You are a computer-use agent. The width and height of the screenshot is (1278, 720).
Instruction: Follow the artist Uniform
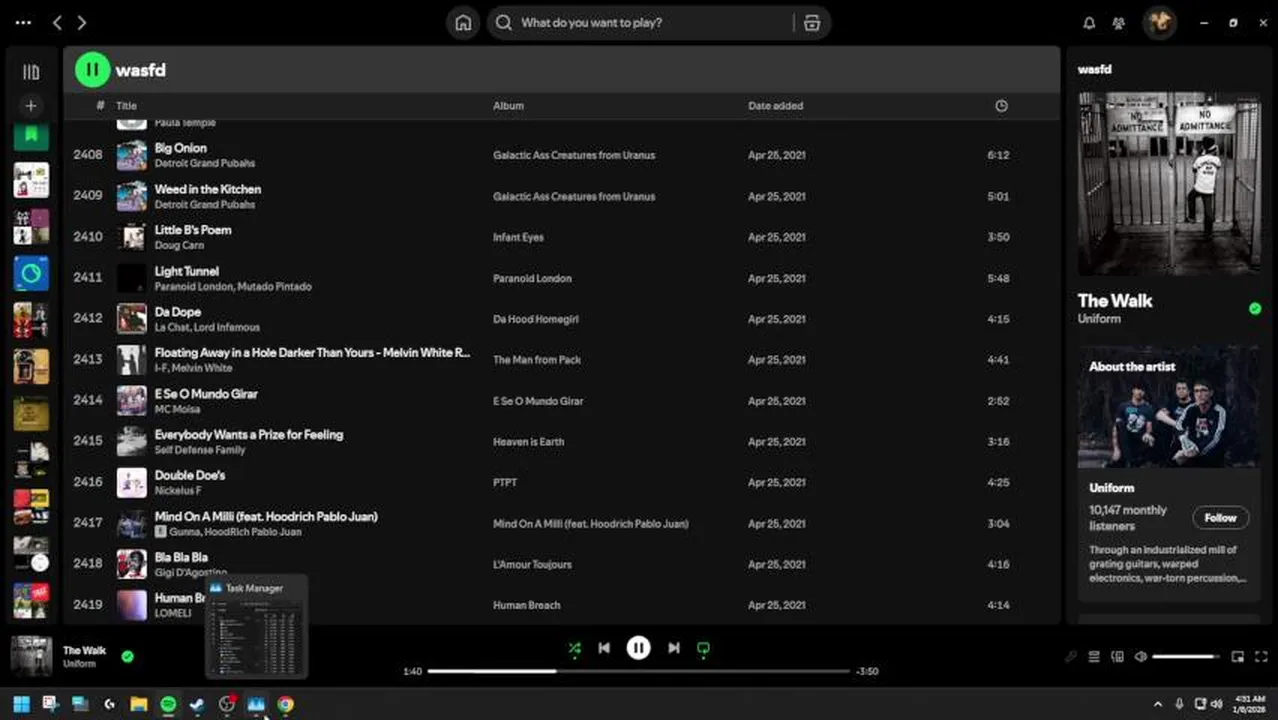coord(1220,518)
